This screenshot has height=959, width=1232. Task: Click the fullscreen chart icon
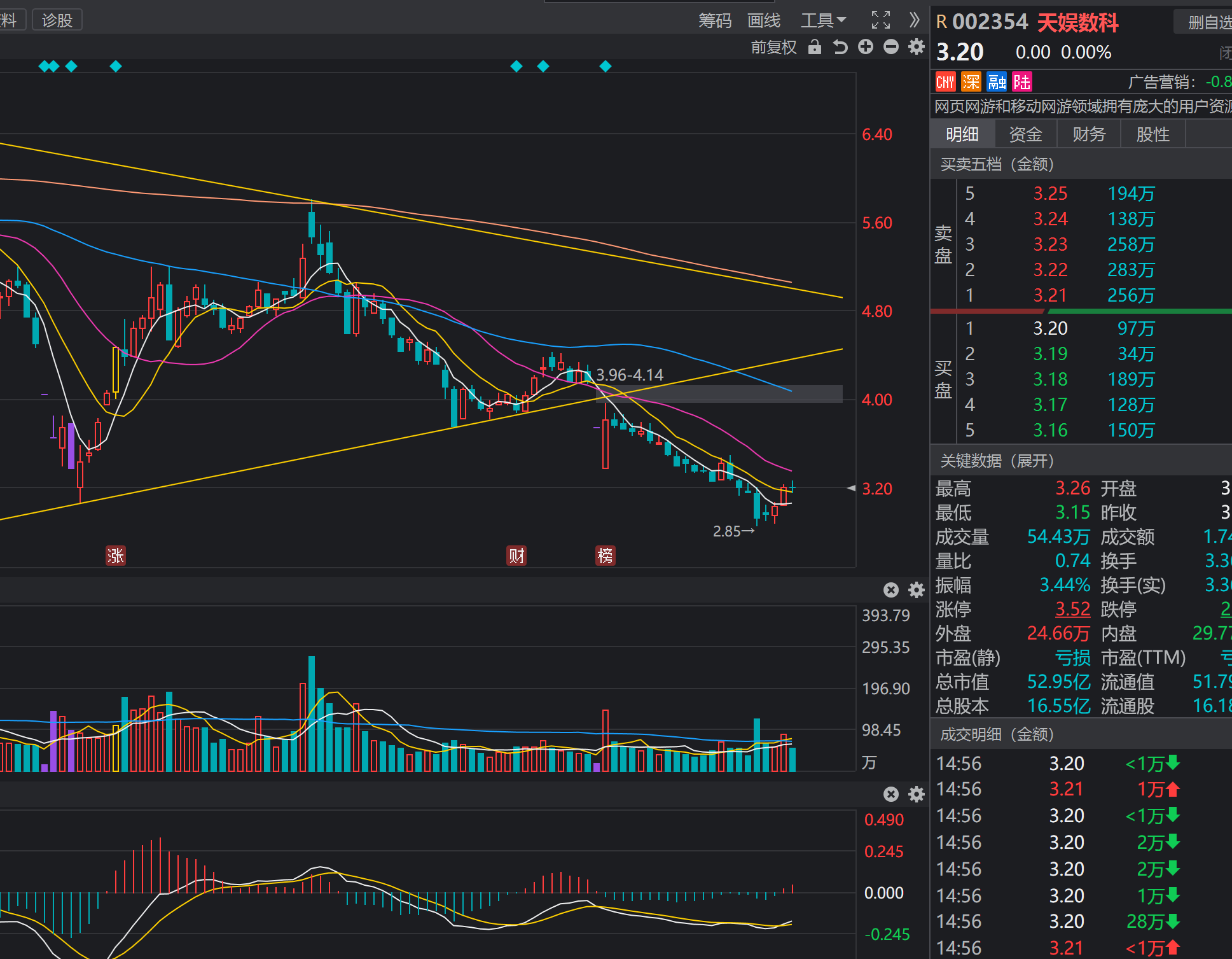coord(880,20)
